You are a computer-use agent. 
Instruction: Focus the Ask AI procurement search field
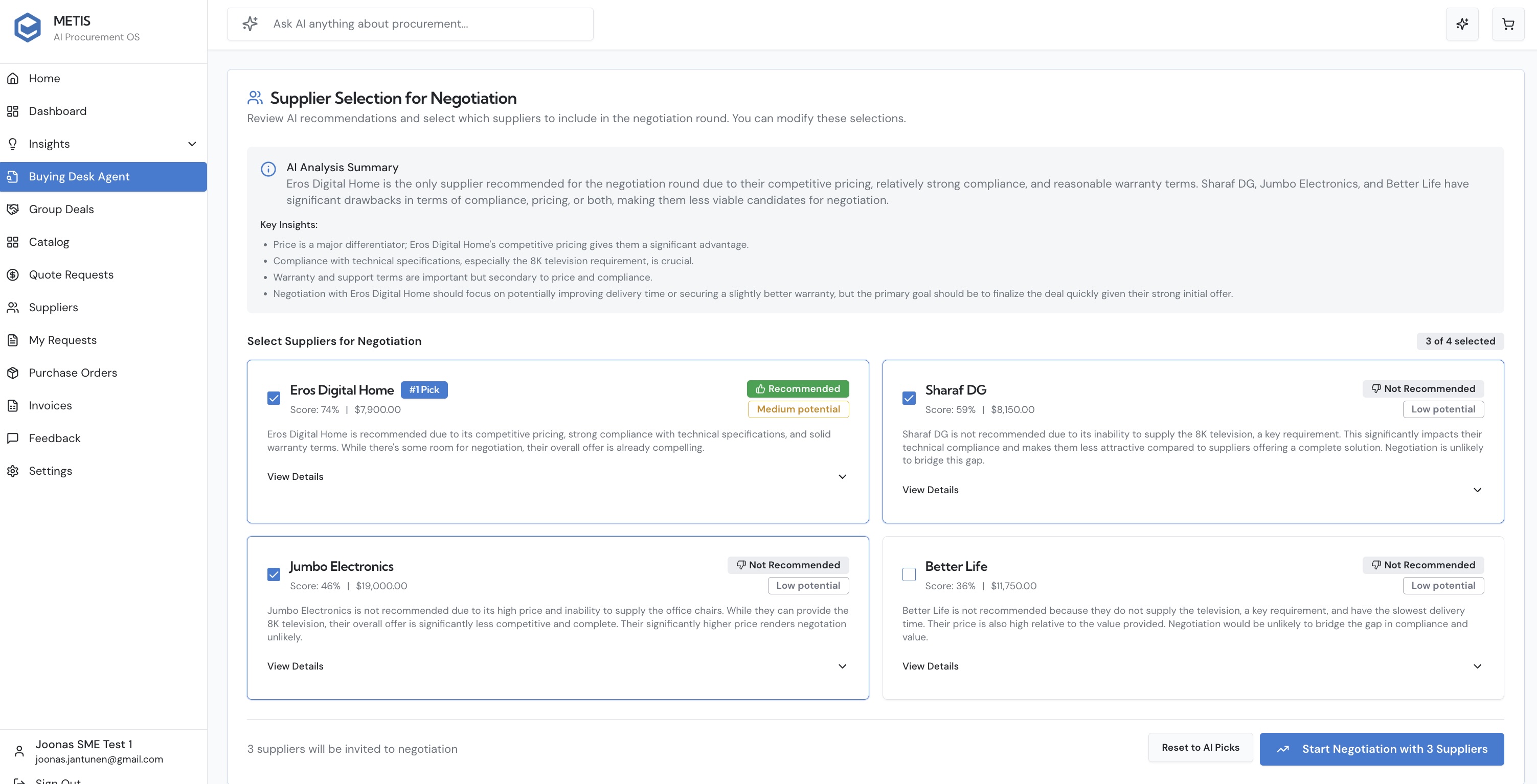click(410, 24)
